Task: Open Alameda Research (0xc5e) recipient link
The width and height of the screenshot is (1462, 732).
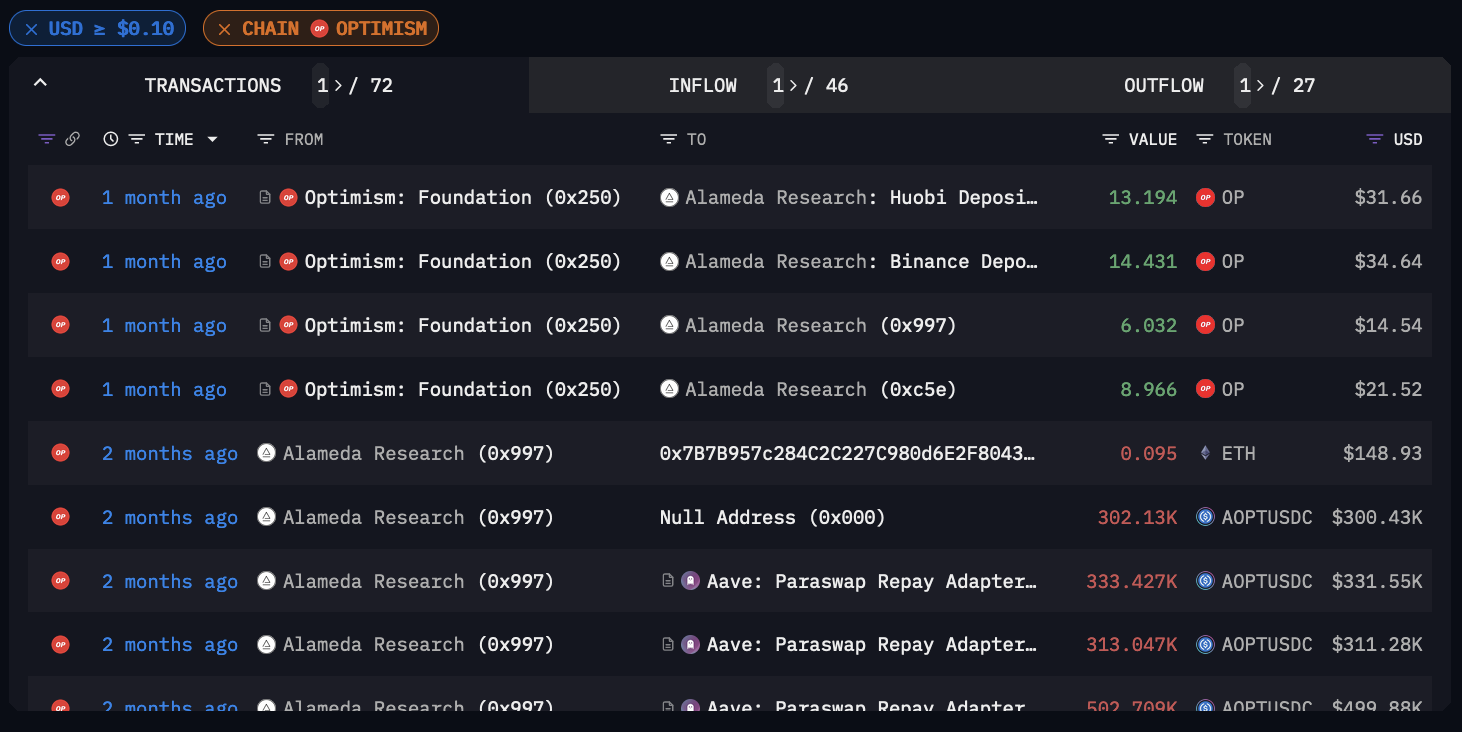Action: pyautogui.click(x=821, y=390)
